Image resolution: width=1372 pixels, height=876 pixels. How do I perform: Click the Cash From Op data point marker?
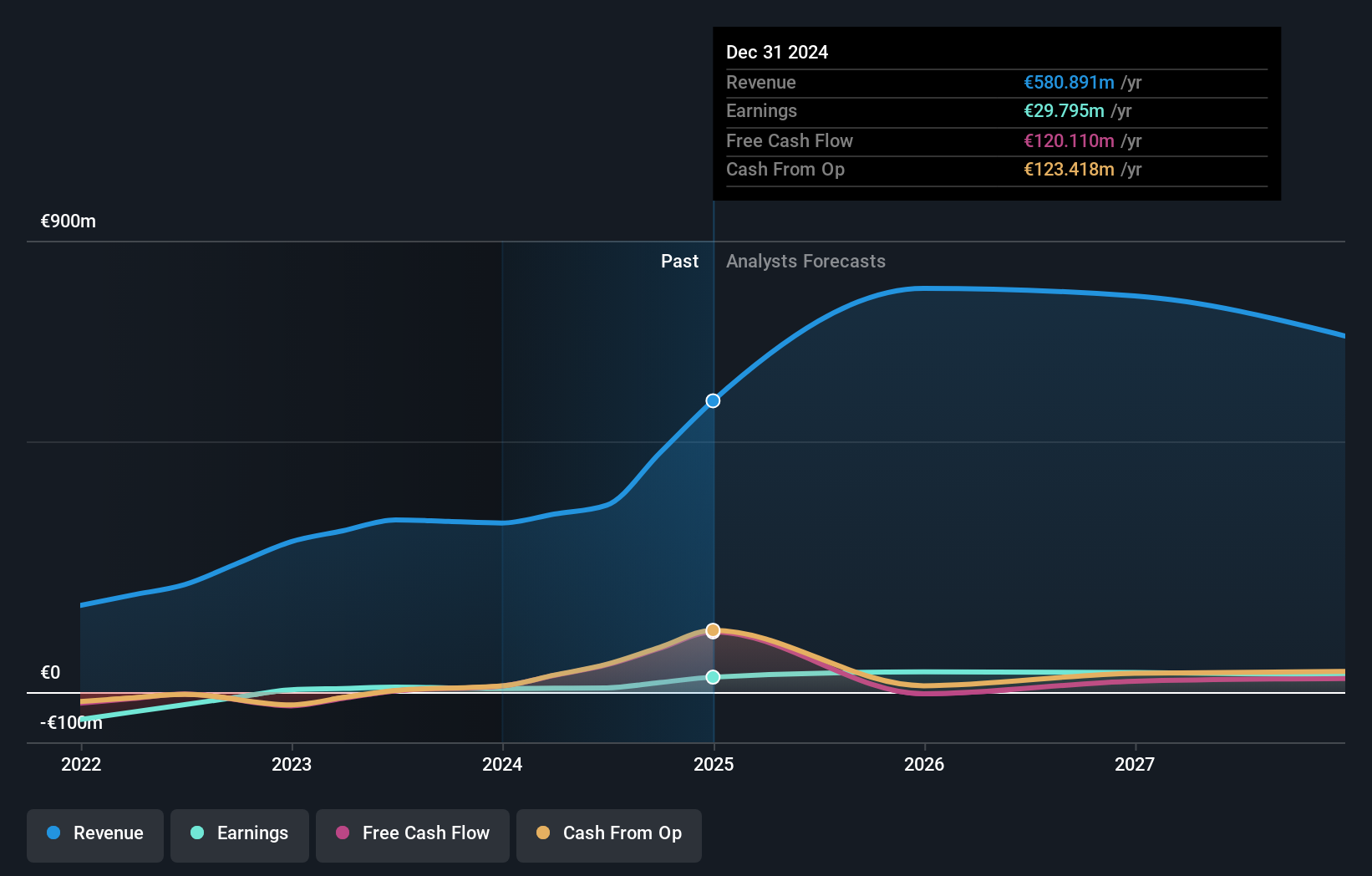pos(713,631)
